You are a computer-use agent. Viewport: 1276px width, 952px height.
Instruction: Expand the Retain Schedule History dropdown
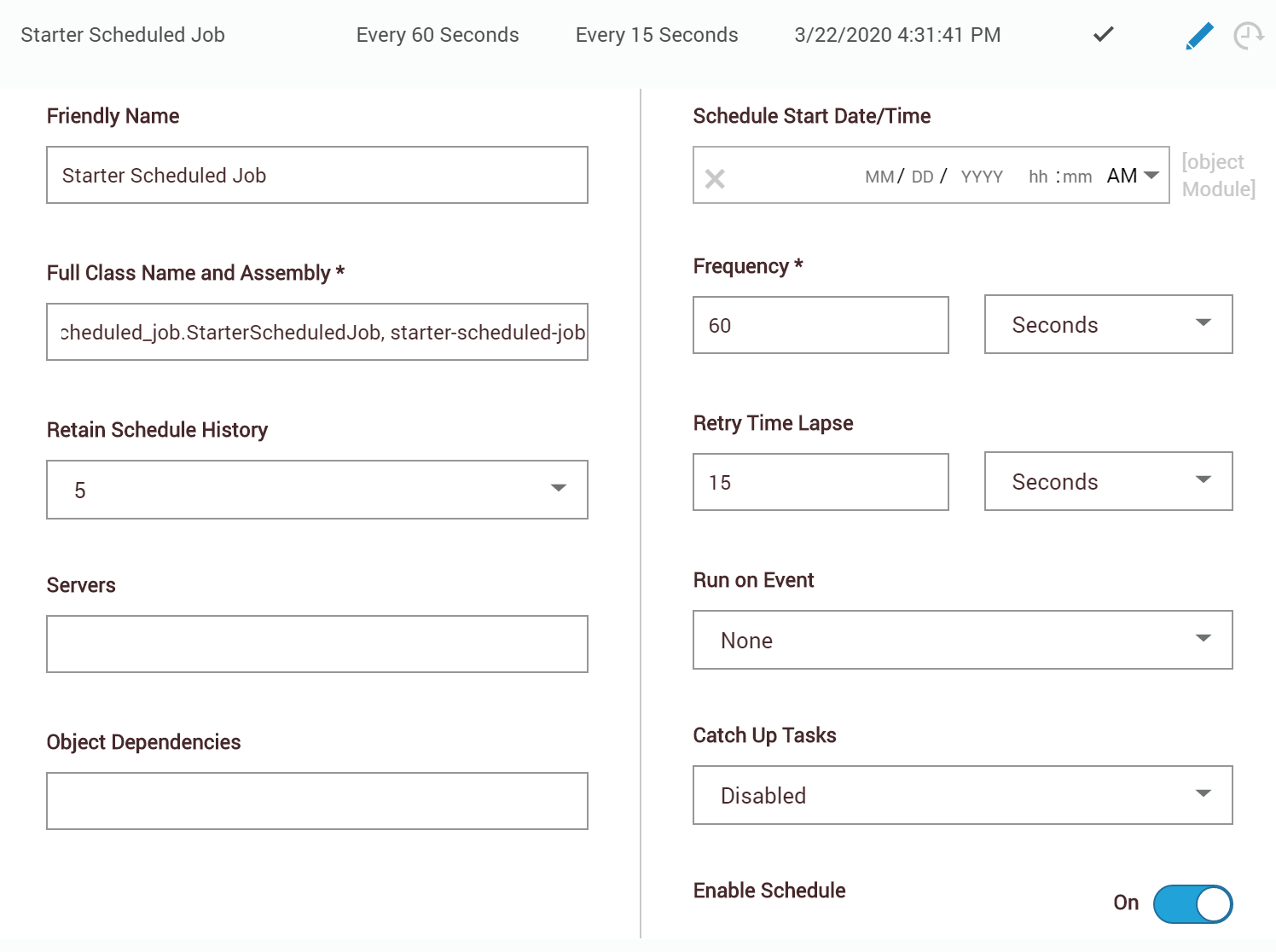pyautogui.click(x=558, y=489)
